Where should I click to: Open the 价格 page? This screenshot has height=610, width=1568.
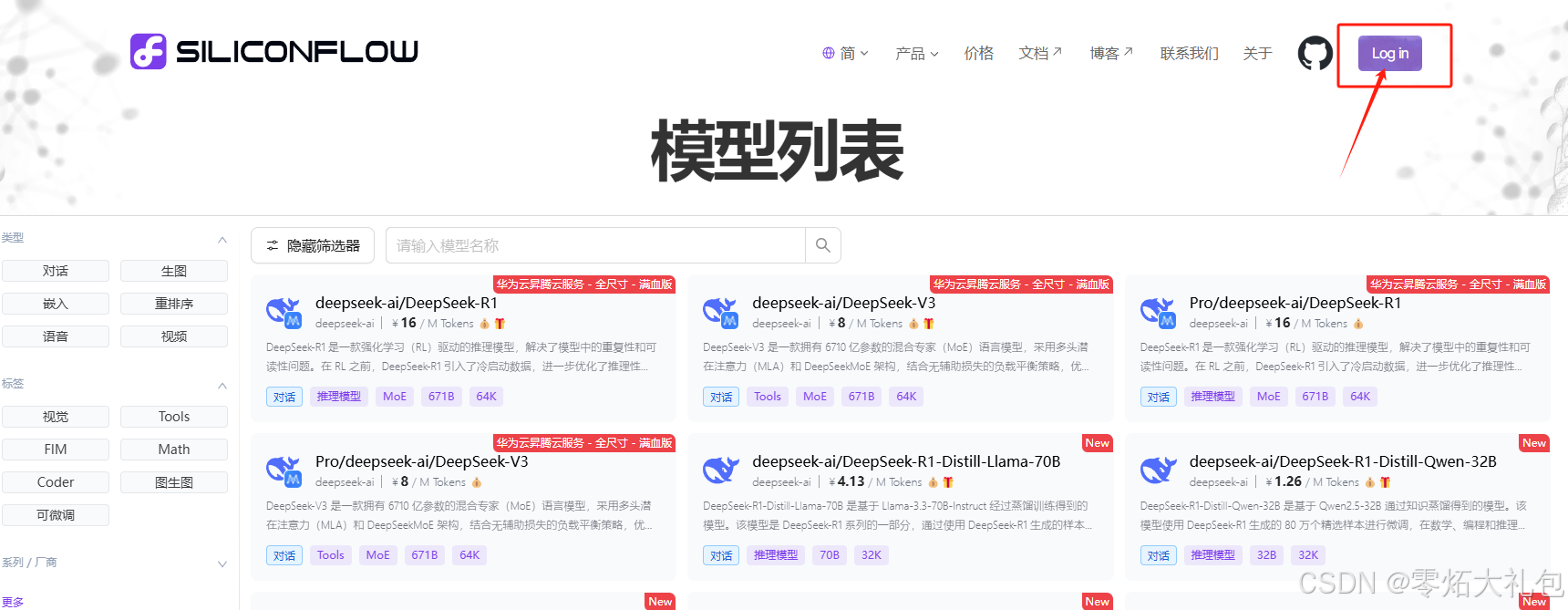tap(979, 54)
